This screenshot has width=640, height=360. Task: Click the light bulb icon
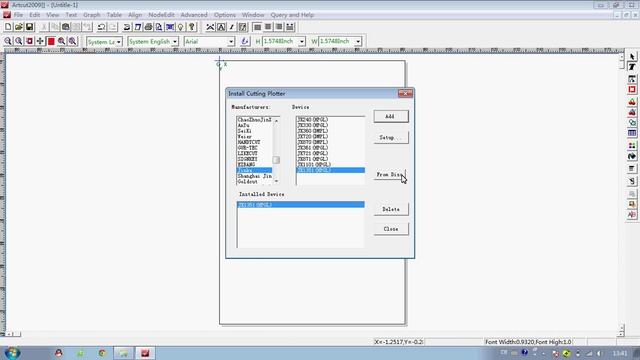(180, 27)
